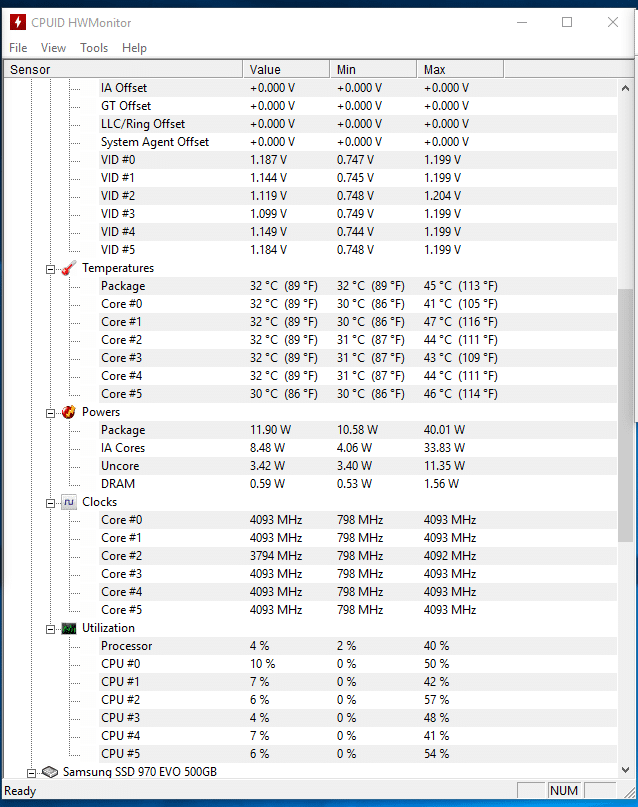Collapse the Clocks section
638x807 pixels.
50,502
